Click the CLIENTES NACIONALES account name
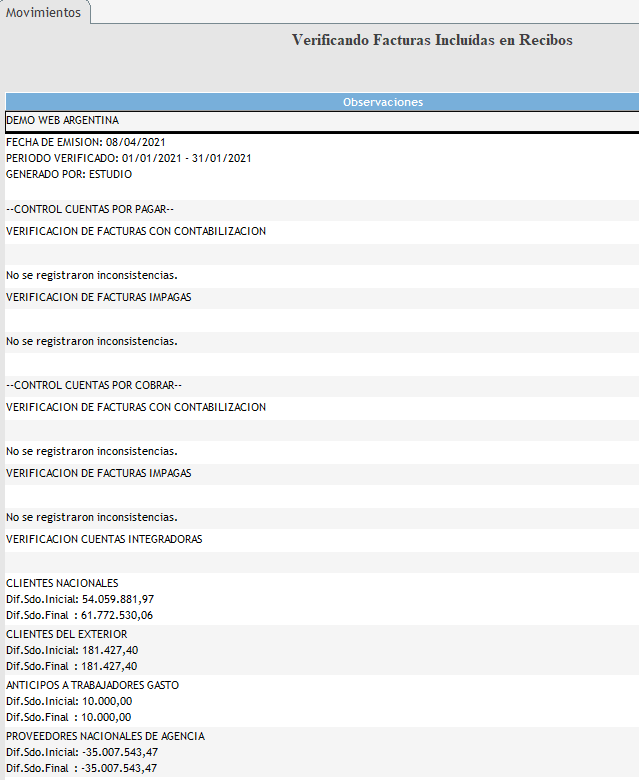Screen dimensions: 639x780 (x=62, y=583)
